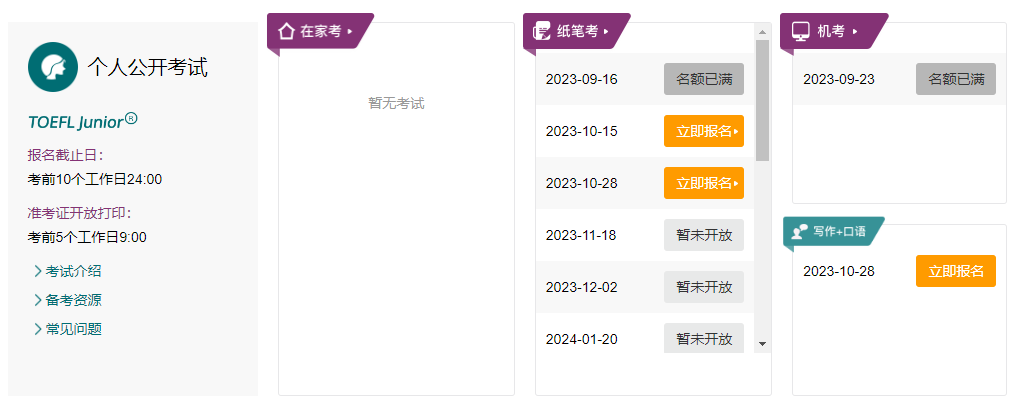The height and width of the screenshot is (407, 1015).
Task: Click the registered trademark symbol after TOEFL Junior
Action: click(131, 119)
